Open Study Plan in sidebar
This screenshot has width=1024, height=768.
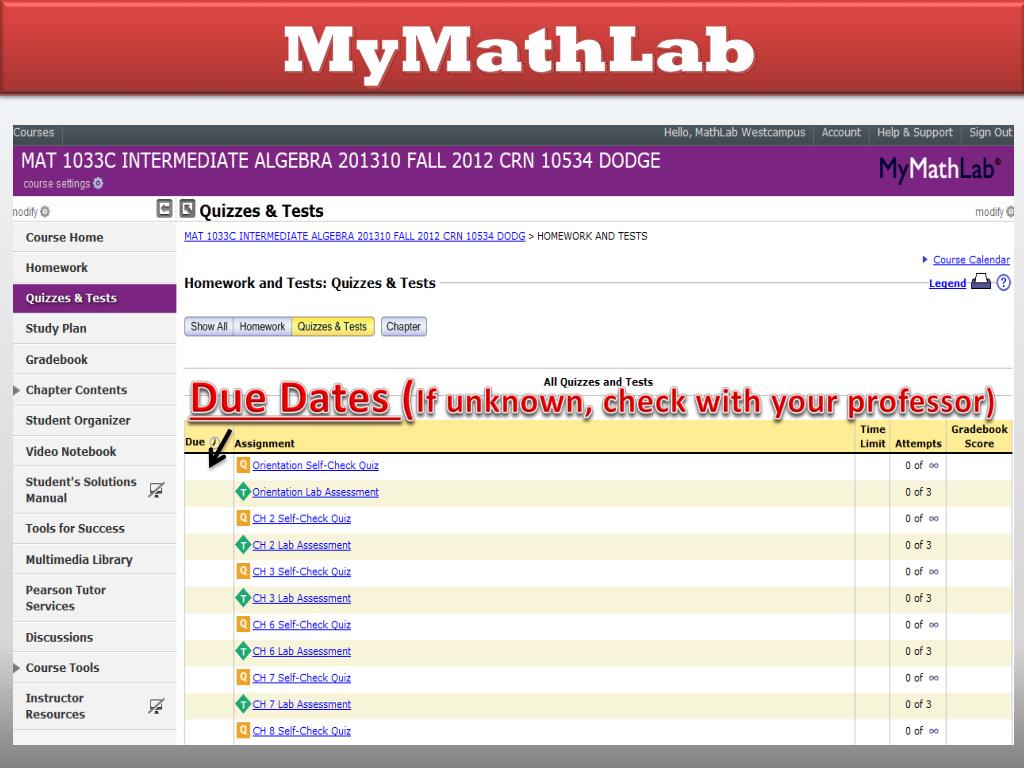pos(95,328)
